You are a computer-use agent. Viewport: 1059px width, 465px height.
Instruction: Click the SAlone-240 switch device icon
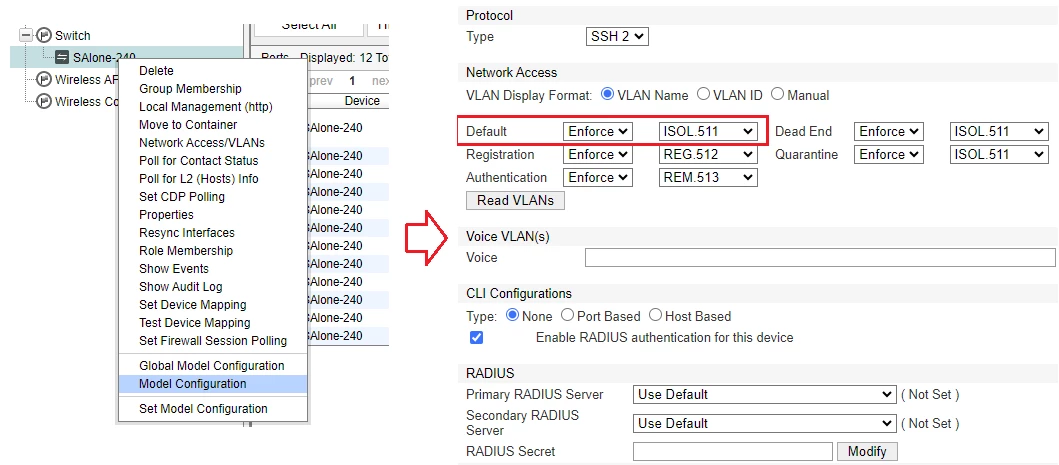62,57
